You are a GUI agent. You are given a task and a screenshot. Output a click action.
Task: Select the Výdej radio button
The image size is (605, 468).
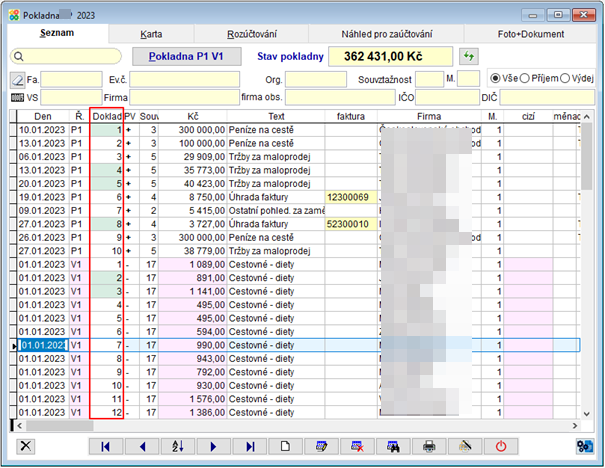coord(565,79)
